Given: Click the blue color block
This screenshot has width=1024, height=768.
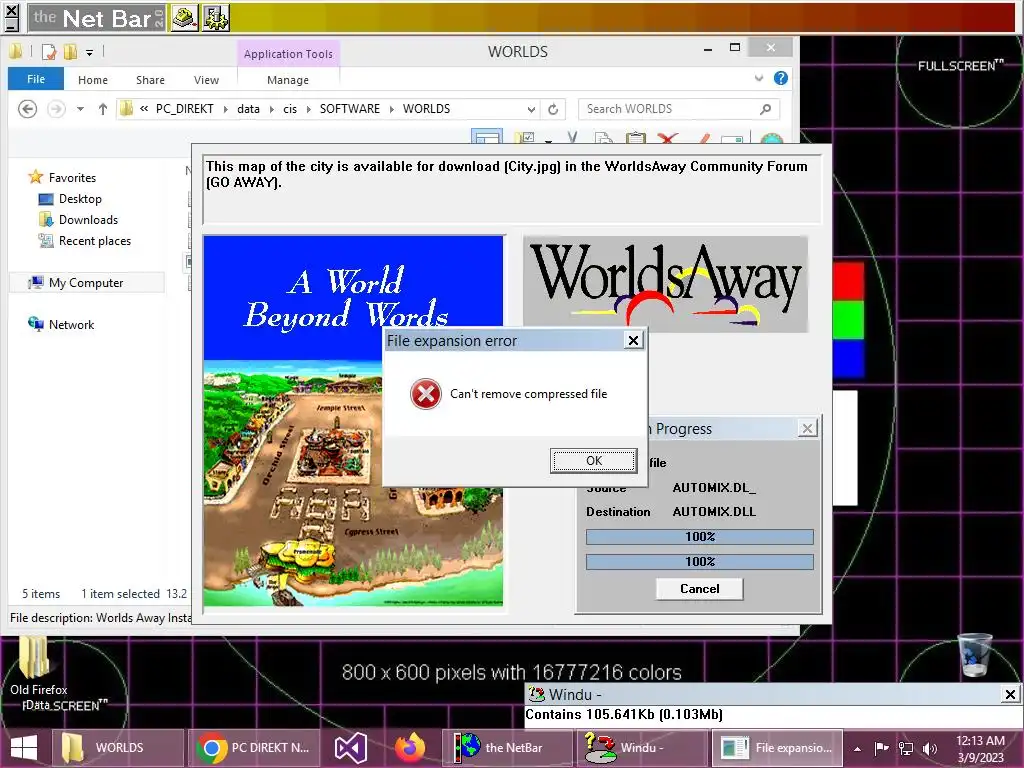Looking at the screenshot, I should pyautogui.click(x=848, y=358).
